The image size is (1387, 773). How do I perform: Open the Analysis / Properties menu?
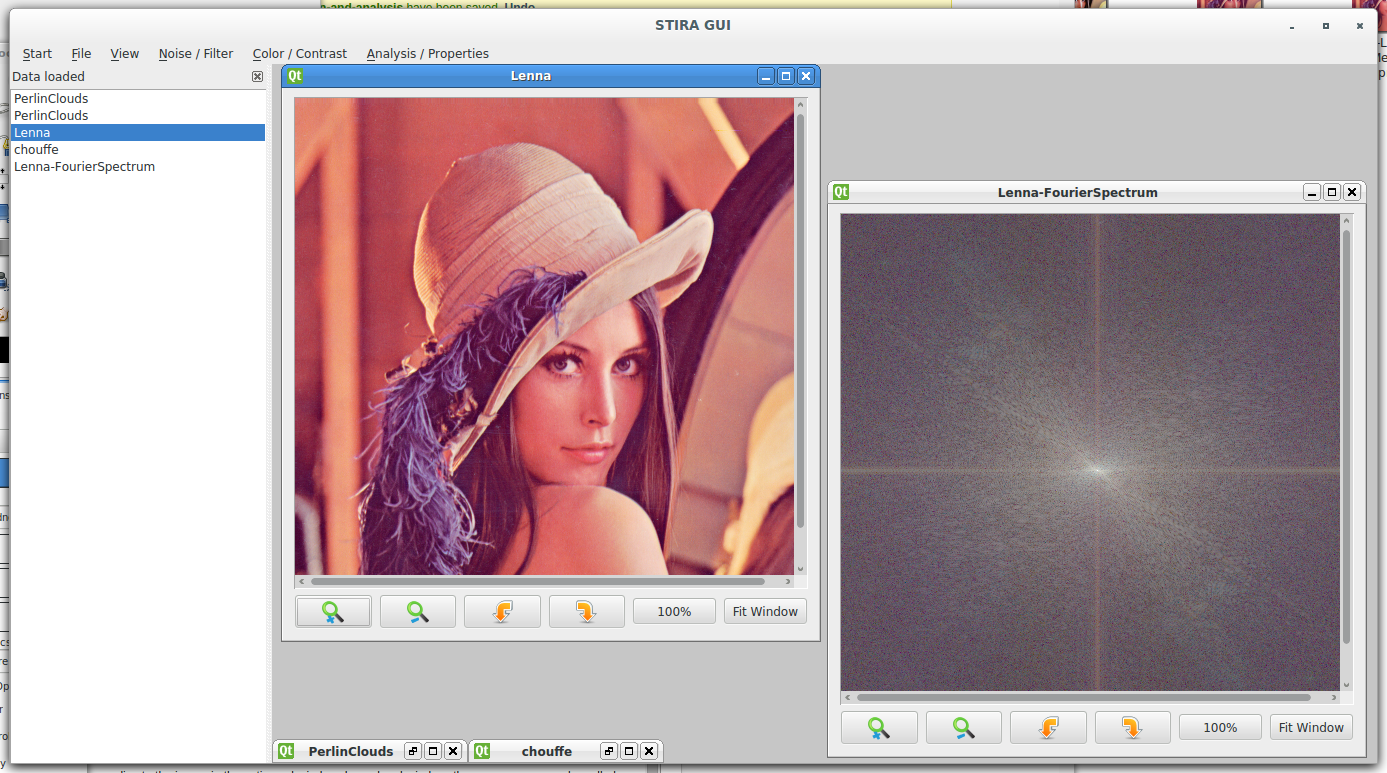(428, 54)
